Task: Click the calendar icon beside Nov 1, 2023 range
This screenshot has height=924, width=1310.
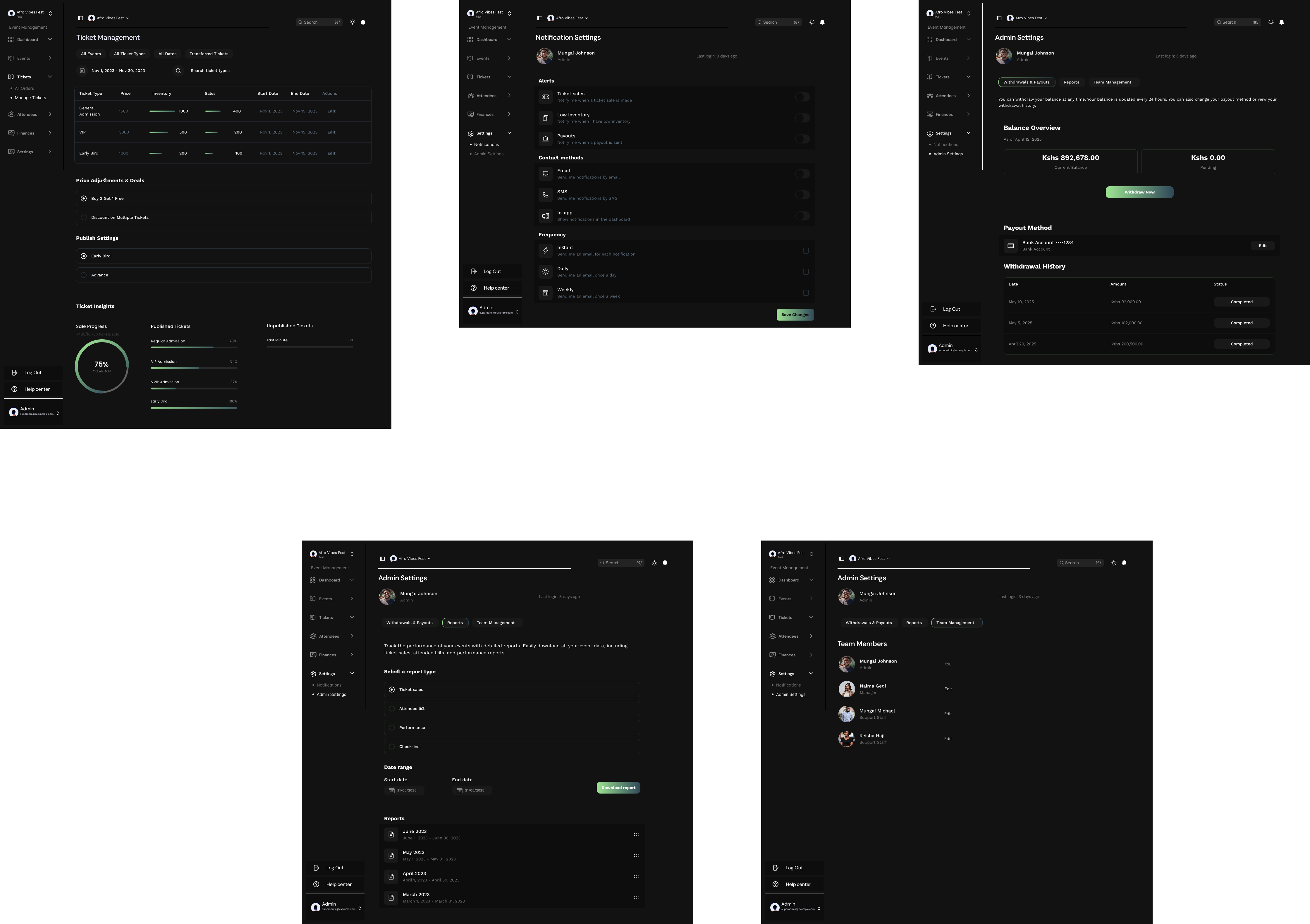Action: [82, 71]
